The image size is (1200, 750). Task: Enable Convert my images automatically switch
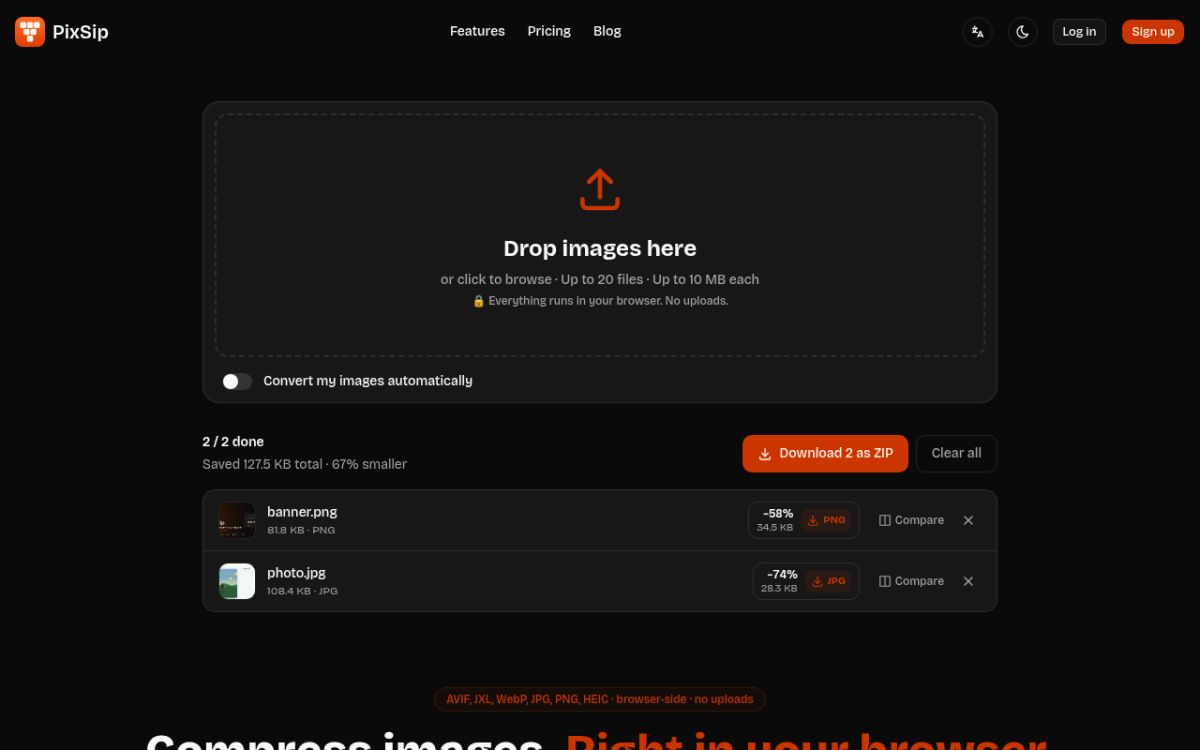[237, 381]
